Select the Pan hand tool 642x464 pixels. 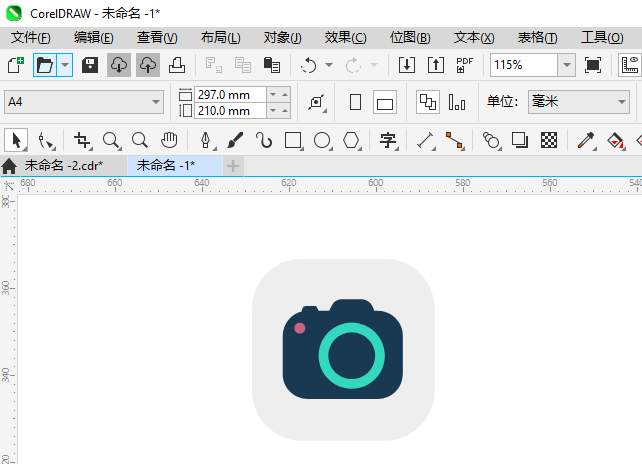[169, 140]
